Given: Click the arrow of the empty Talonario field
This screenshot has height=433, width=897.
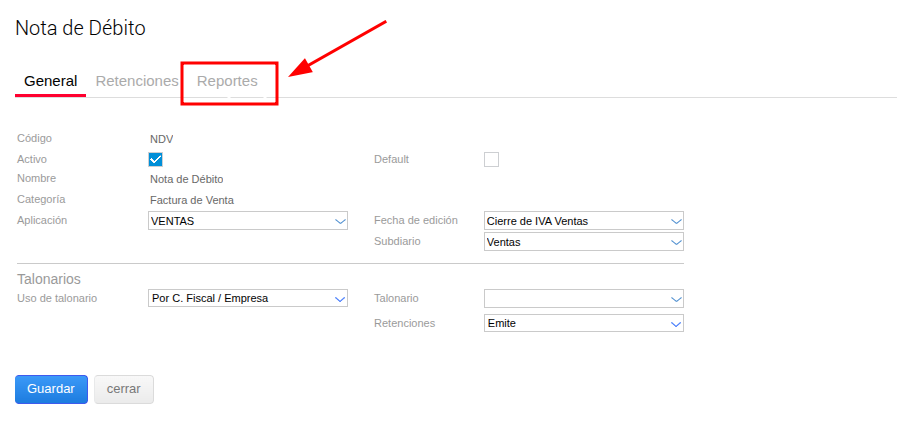Looking at the screenshot, I should click(676, 299).
